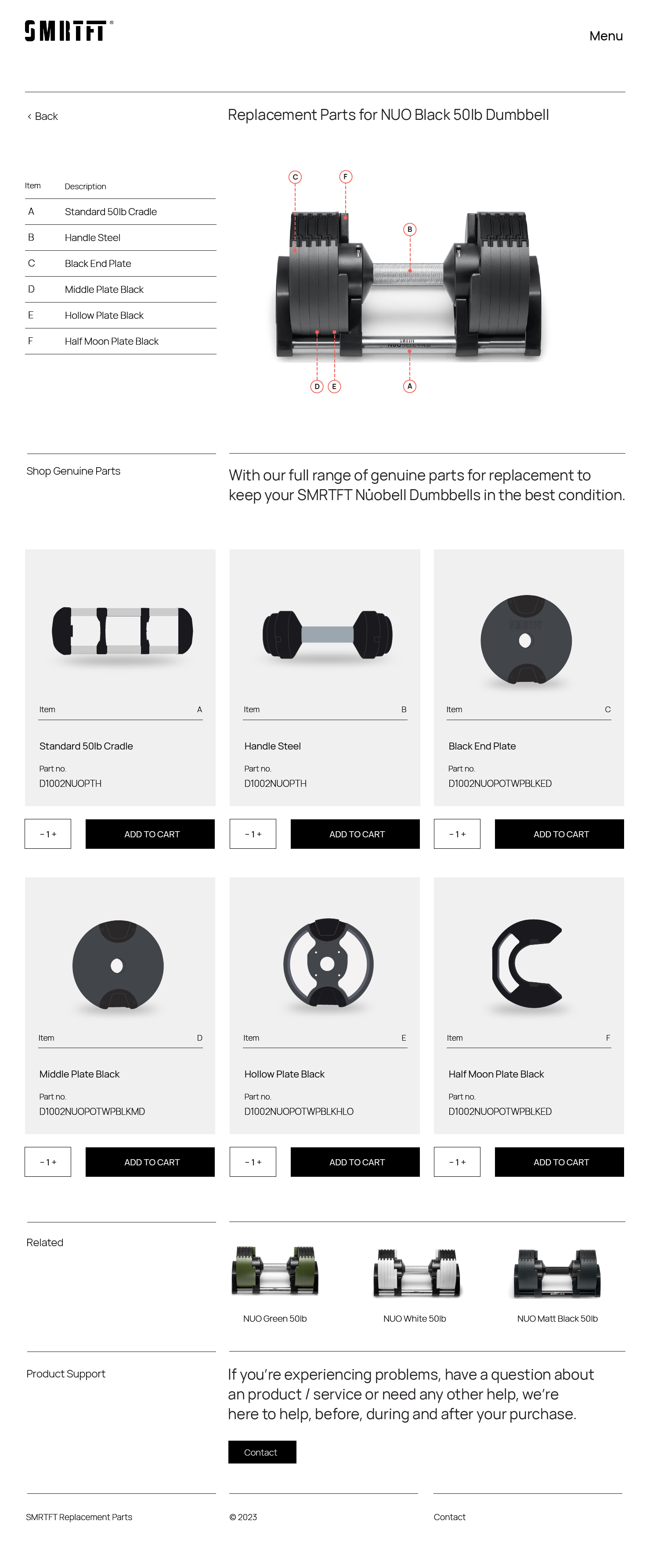Click marker D below the dumbbell
Image resolution: width=650 pixels, height=1568 pixels.
click(x=317, y=386)
